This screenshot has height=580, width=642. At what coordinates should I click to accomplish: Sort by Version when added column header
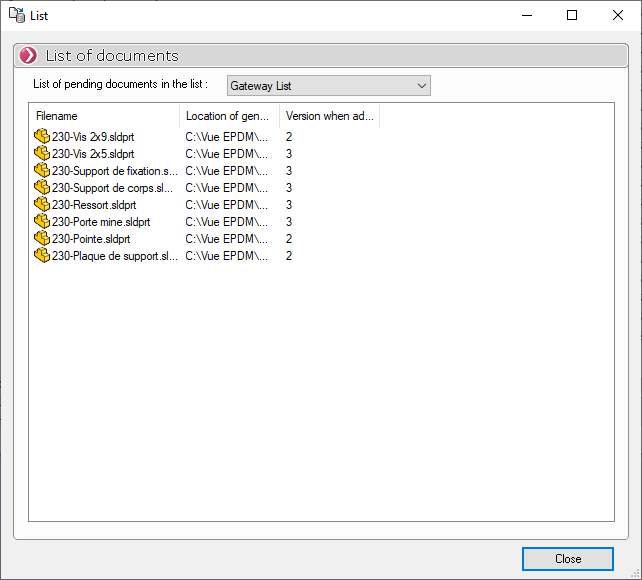(x=329, y=116)
